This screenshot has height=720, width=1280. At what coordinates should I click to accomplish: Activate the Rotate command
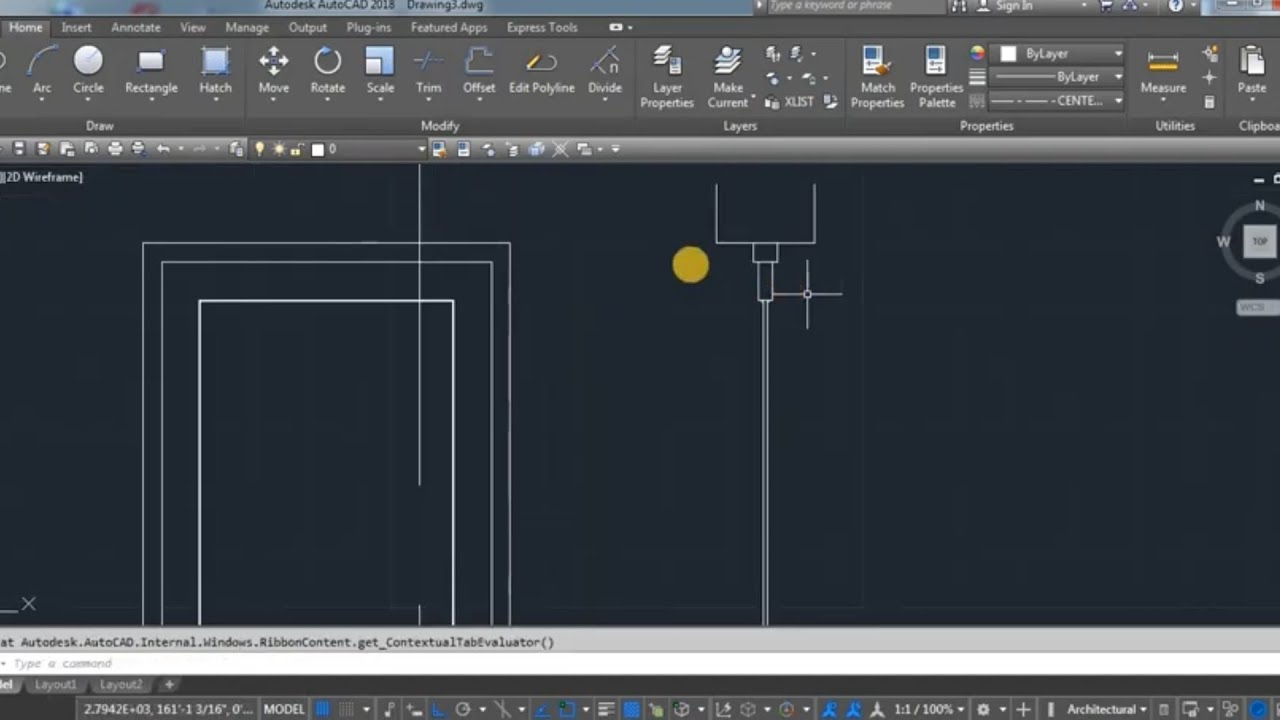tap(327, 71)
